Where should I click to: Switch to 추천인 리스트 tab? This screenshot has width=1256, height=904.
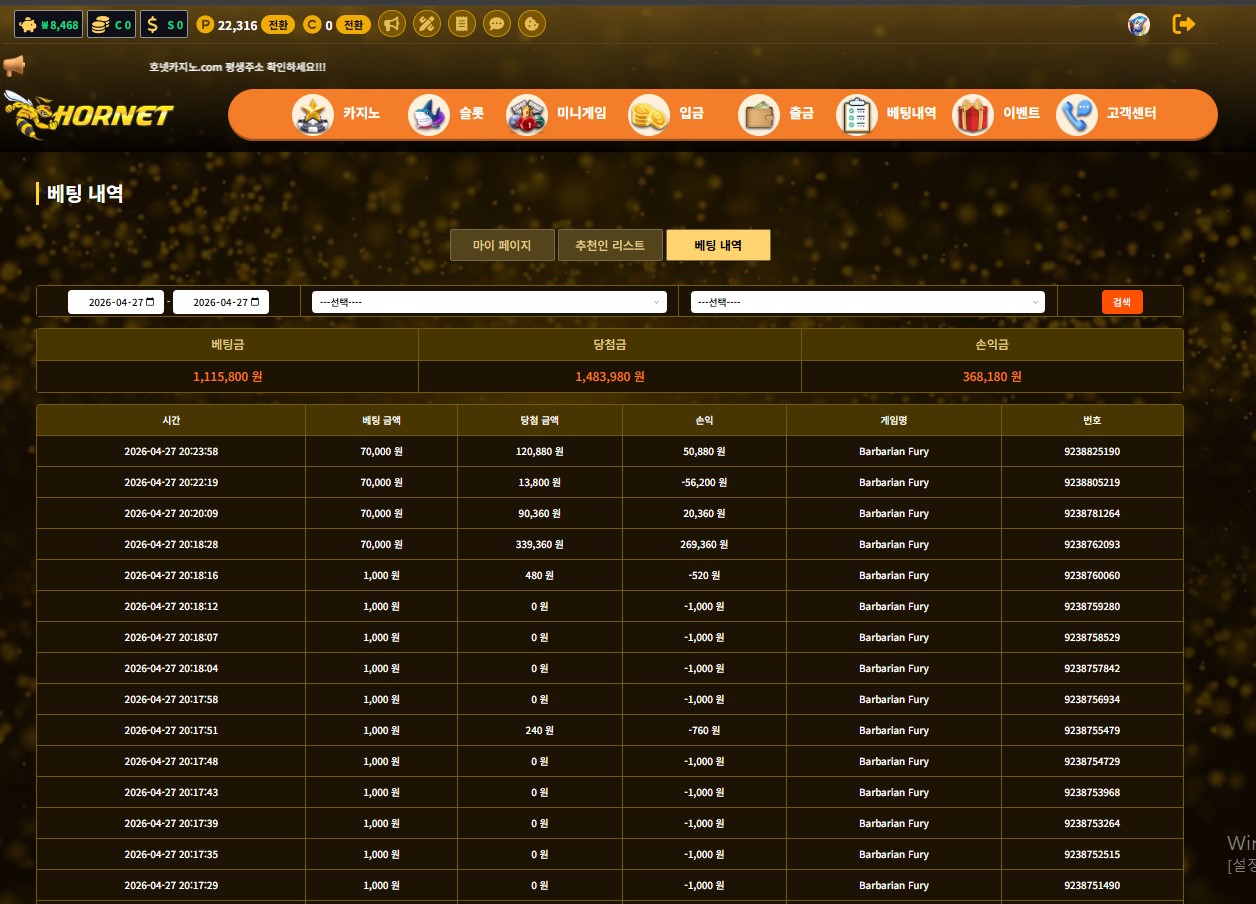tap(610, 245)
